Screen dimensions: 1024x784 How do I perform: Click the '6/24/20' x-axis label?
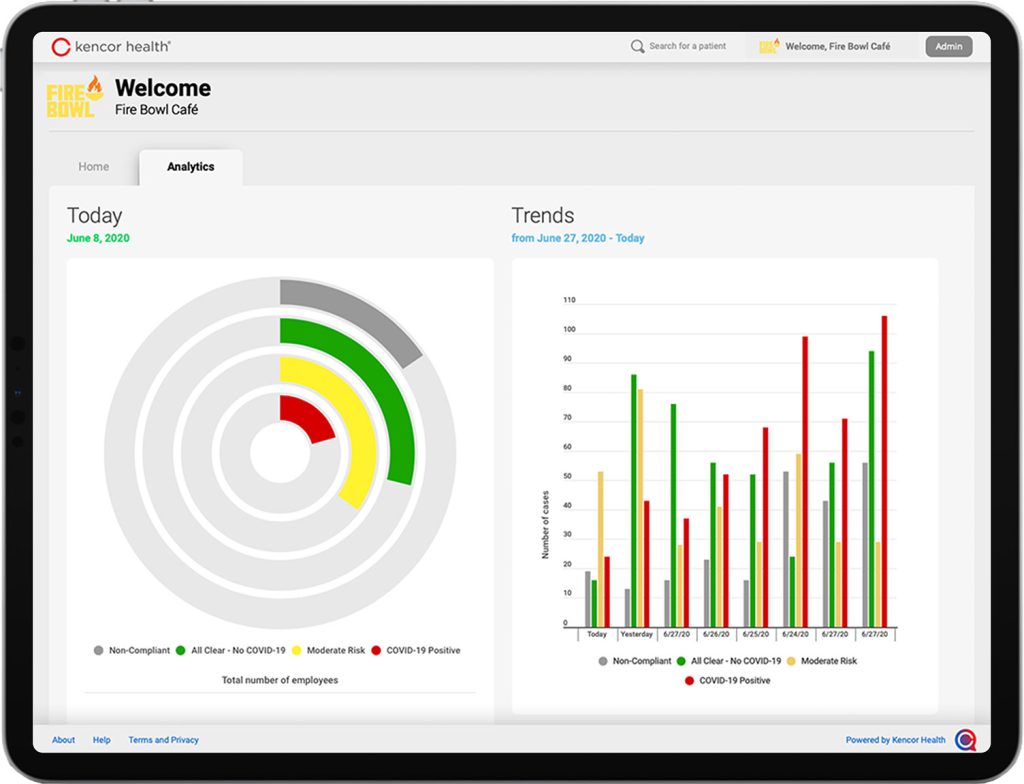[x=795, y=634]
